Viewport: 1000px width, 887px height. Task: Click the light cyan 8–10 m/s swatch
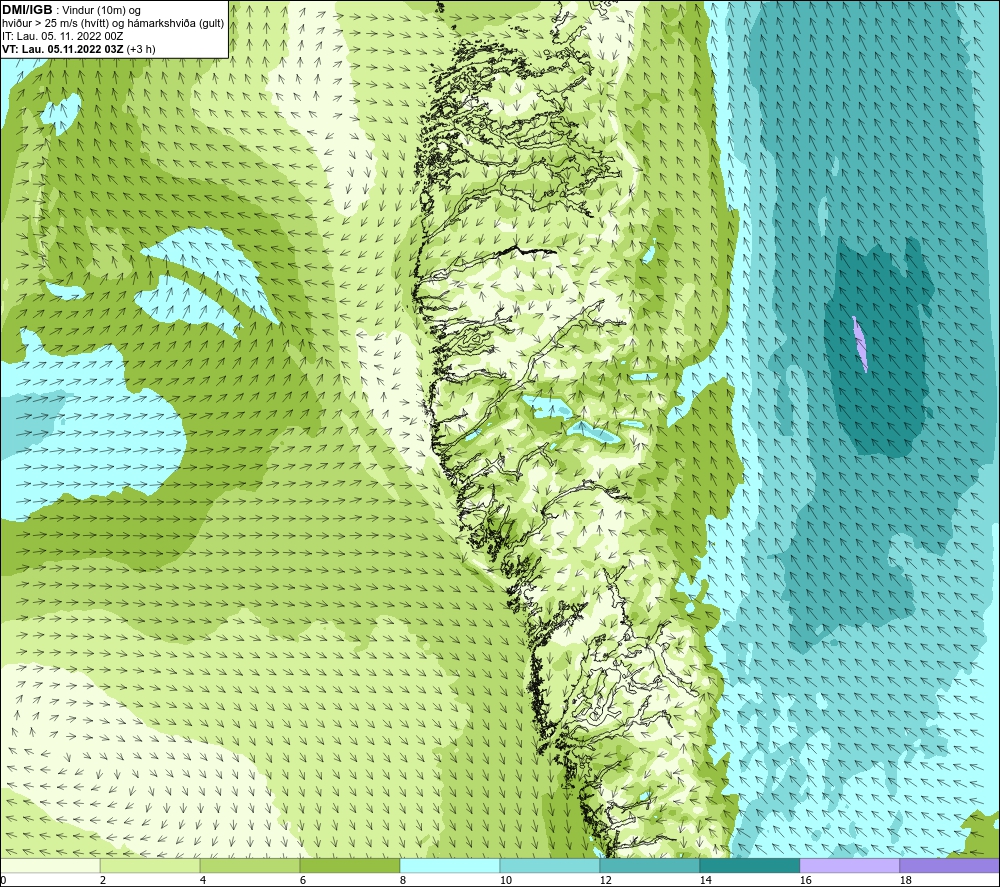click(x=450, y=865)
